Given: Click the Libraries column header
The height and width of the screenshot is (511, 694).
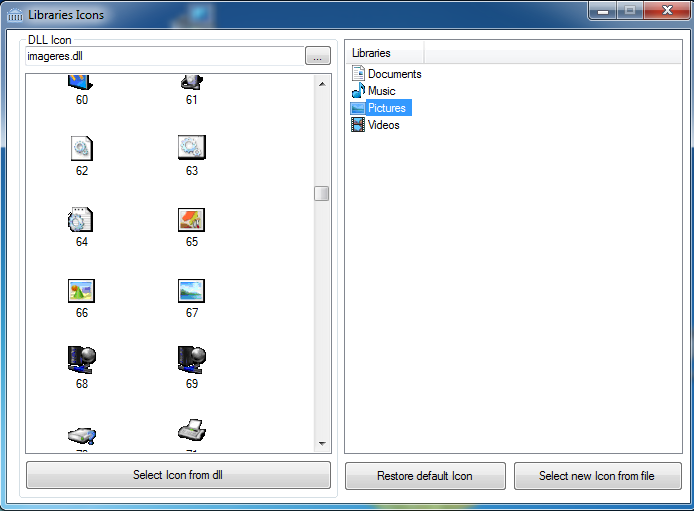Looking at the screenshot, I should [x=385, y=53].
